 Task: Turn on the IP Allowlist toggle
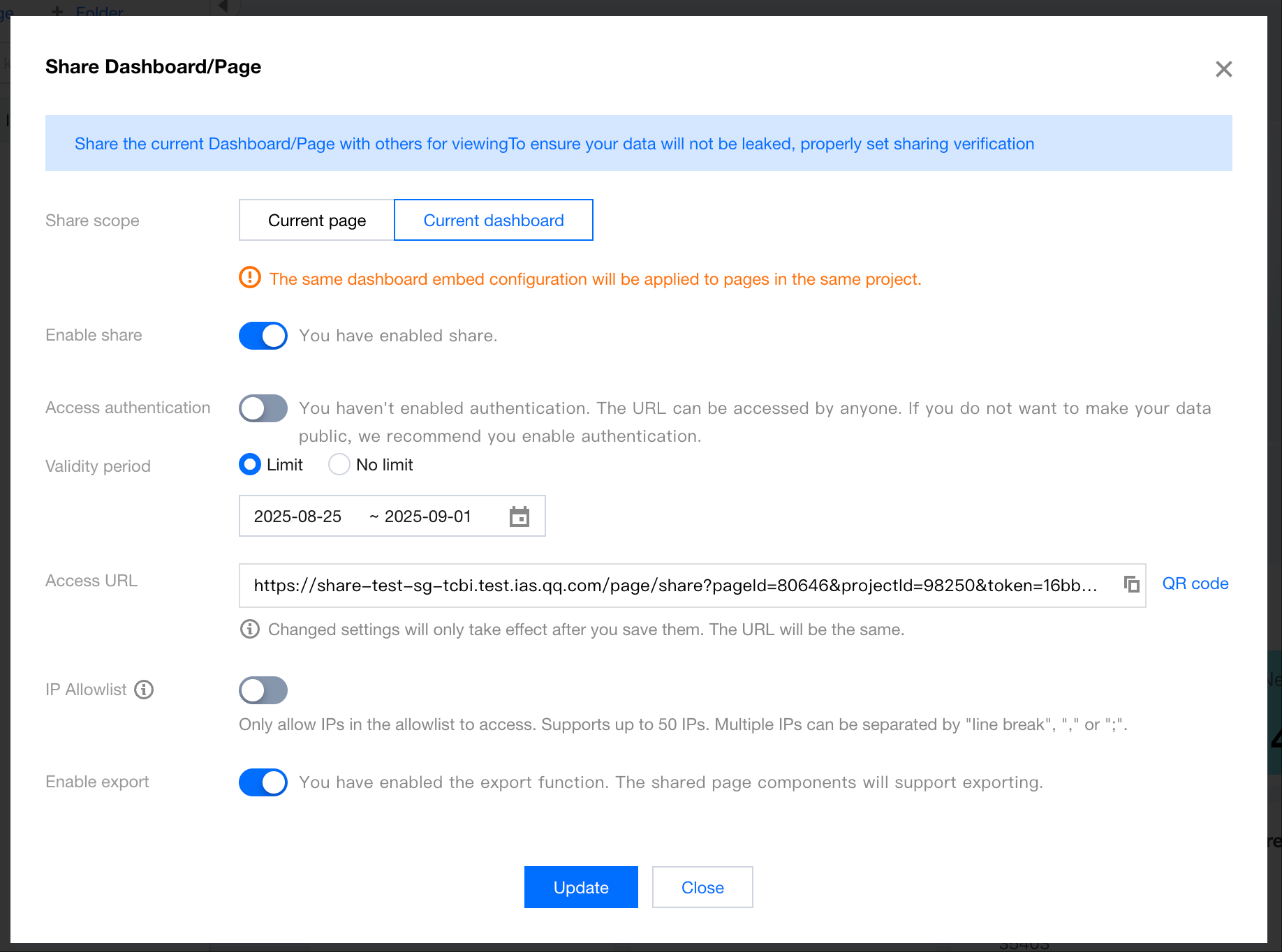click(263, 690)
